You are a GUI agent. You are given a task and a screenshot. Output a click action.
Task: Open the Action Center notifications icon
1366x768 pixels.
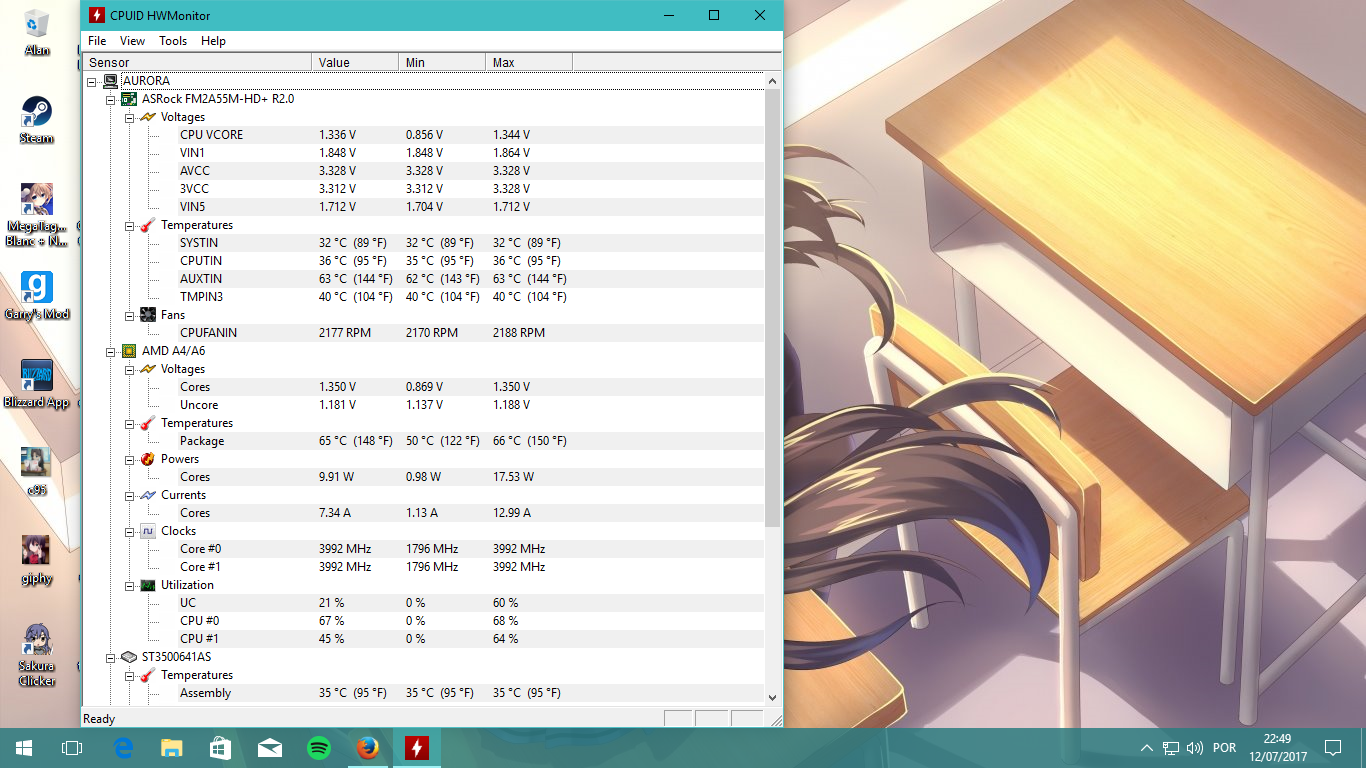point(1332,748)
